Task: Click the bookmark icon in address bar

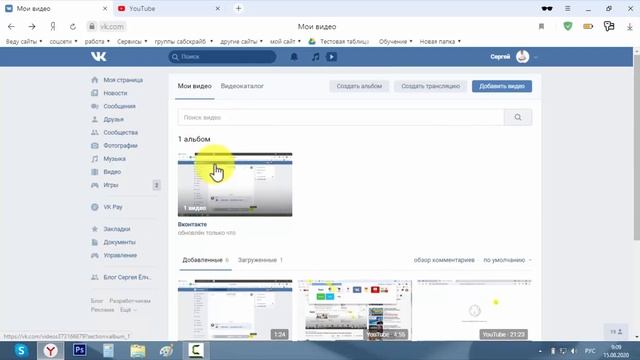Action: click(x=541, y=27)
